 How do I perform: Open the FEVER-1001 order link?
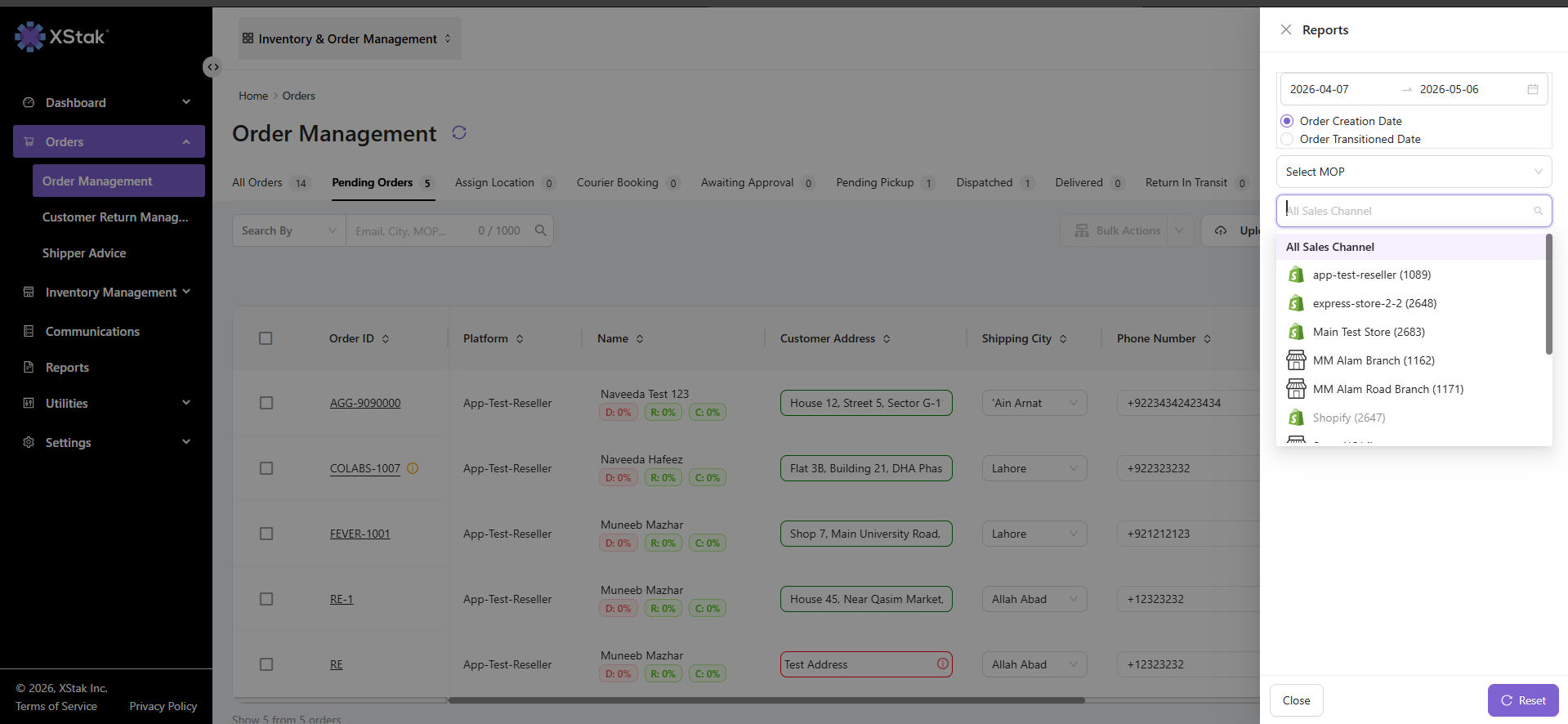pyautogui.click(x=360, y=534)
